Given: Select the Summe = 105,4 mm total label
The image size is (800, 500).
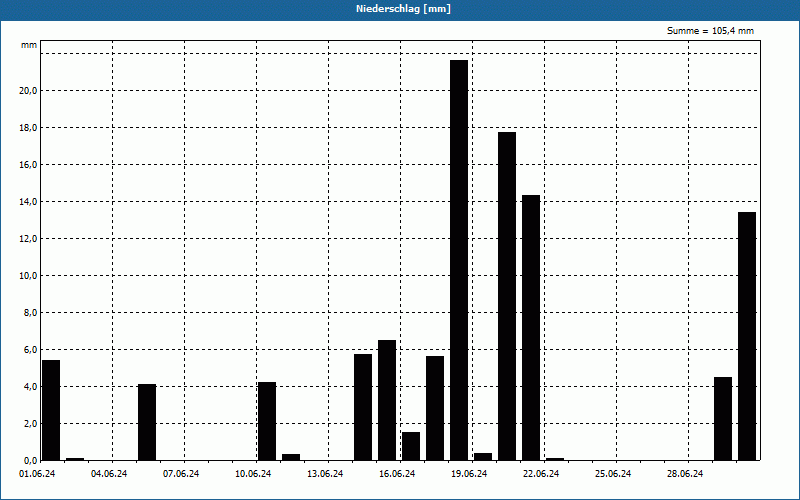Looking at the screenshot, I should click(x=710, y=31).
